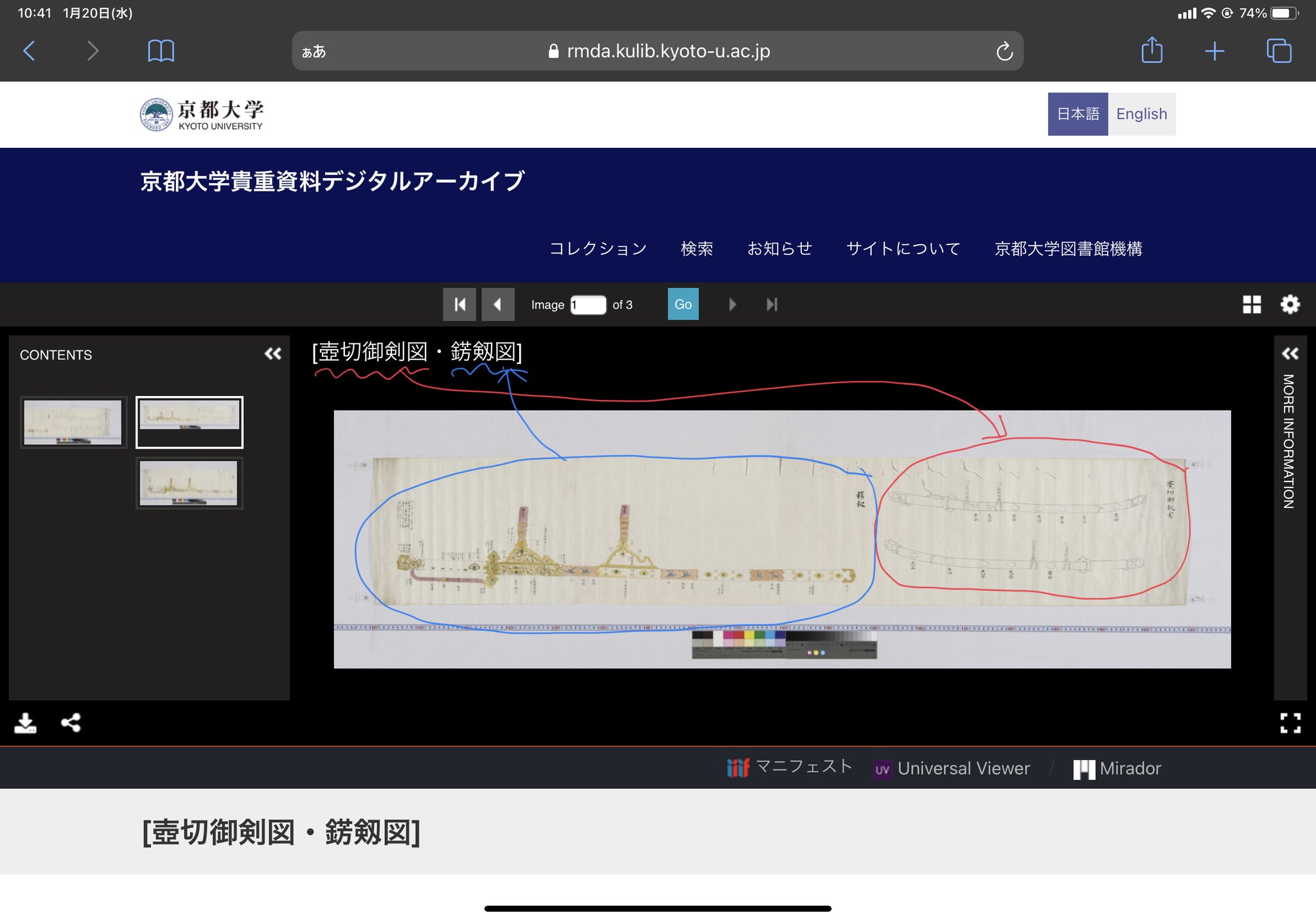Viewport: 1316px width, 920px height.
Task: Expand the MORE INFORMATION panel
Action: (x=1290, y=354)
